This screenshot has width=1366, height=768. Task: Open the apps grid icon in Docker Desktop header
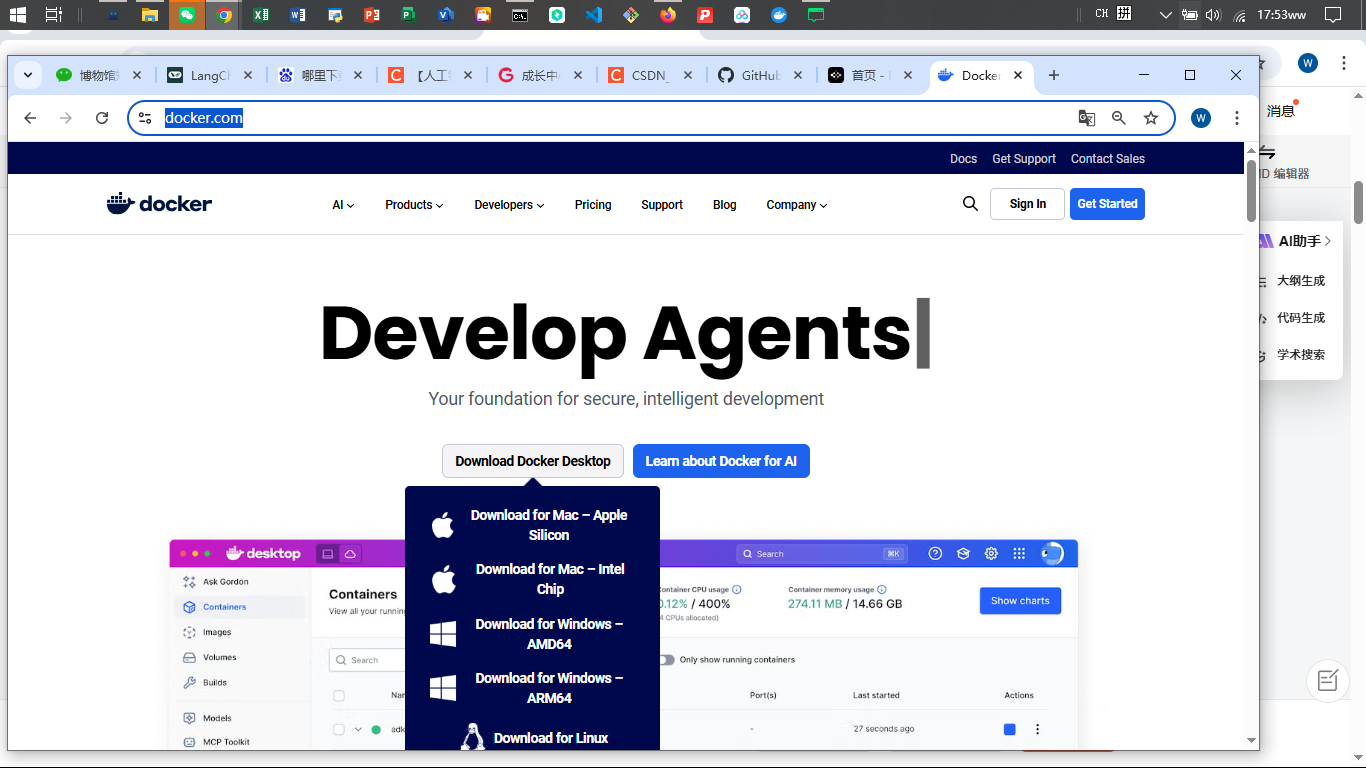1019,554
